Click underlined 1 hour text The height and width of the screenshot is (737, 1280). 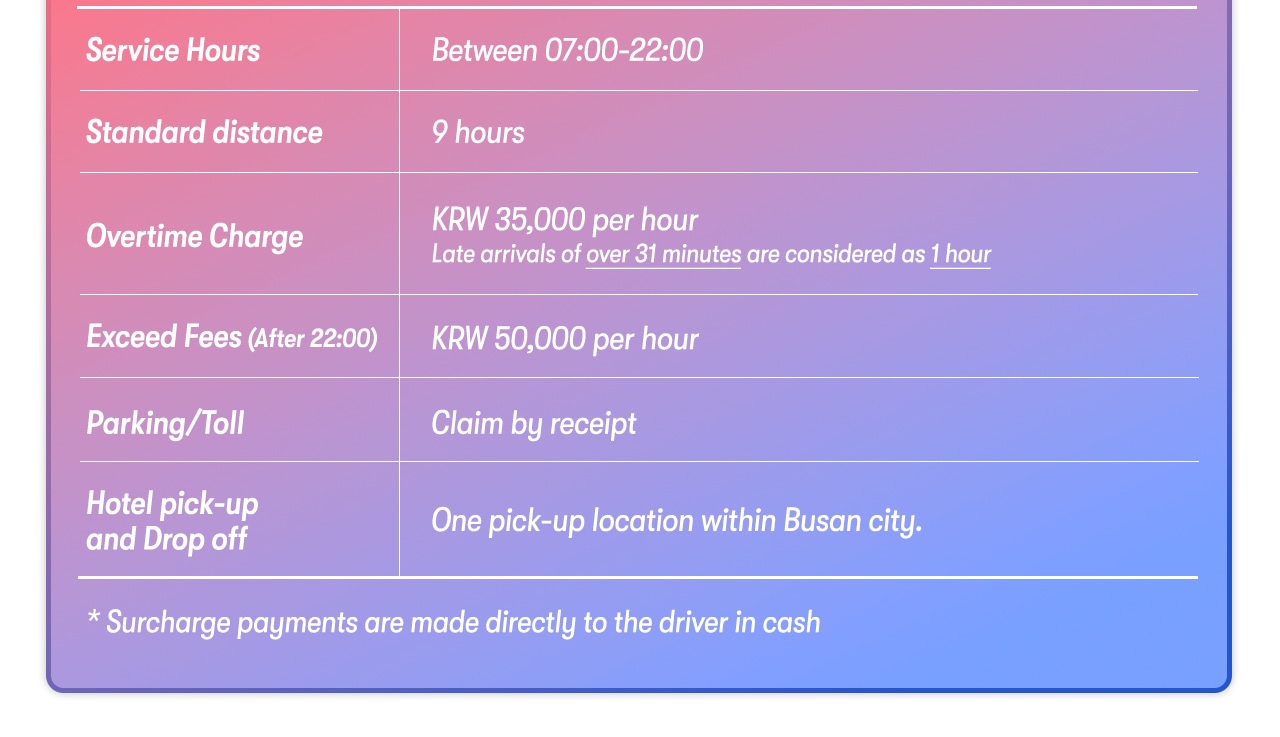[x=960, y=255]
